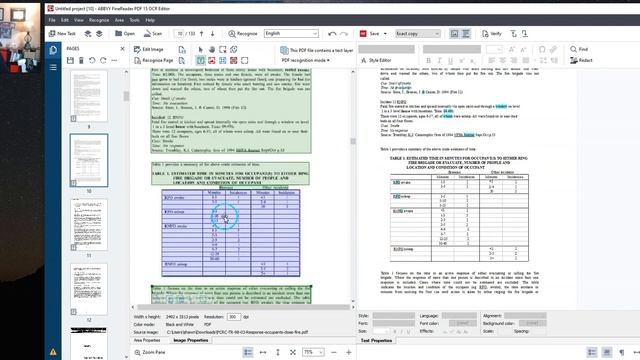
Task: Select page 12 thumbnail
Action: tap(89, 289)
